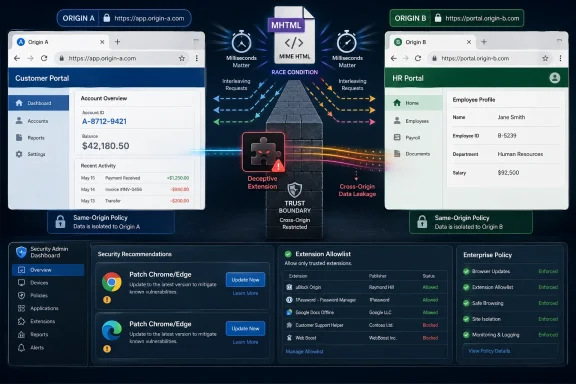576x384 pixels.
Task: Select the Customer Support Helper blocked row
Action: click(365, 325)
